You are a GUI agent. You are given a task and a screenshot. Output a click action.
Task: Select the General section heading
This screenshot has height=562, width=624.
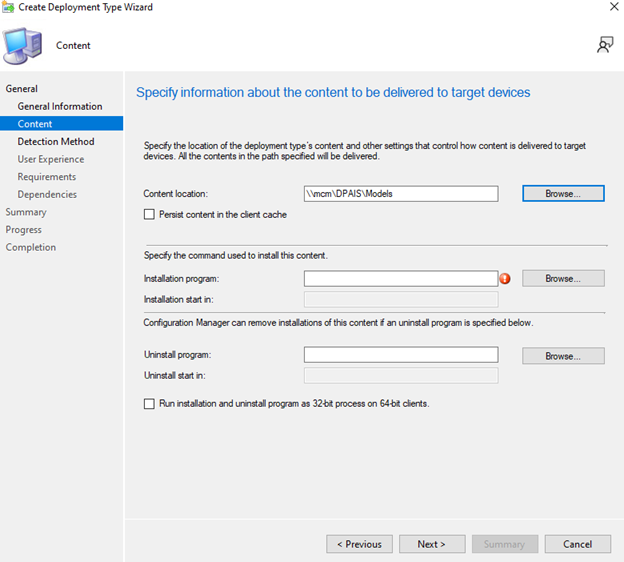tap(21, 89)
